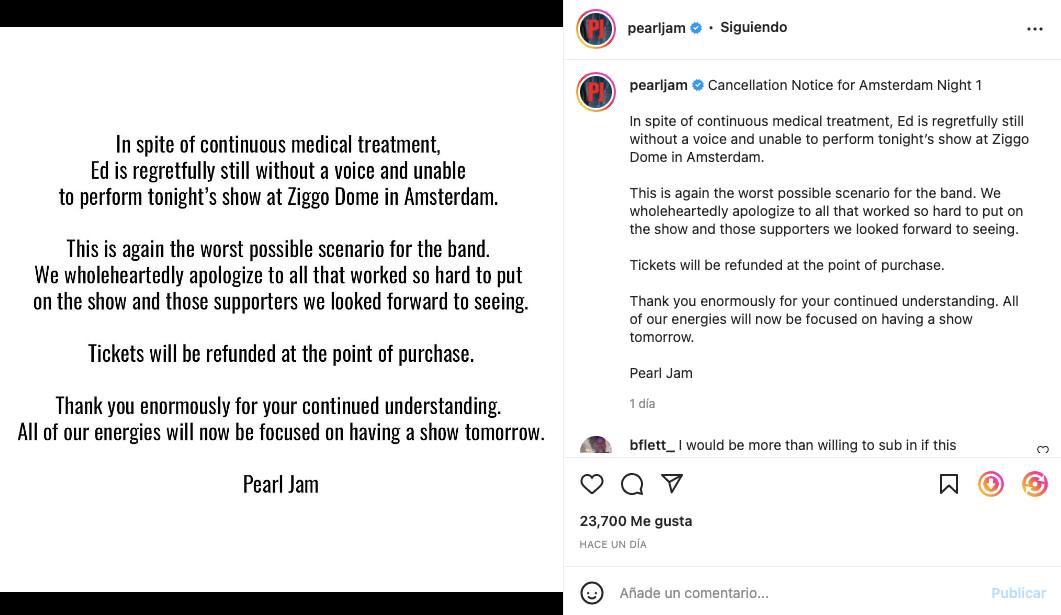Viewport: 1061px width, 615px height.
Task: Click the Siguiendo following button
Action: [x=754, y=28]
